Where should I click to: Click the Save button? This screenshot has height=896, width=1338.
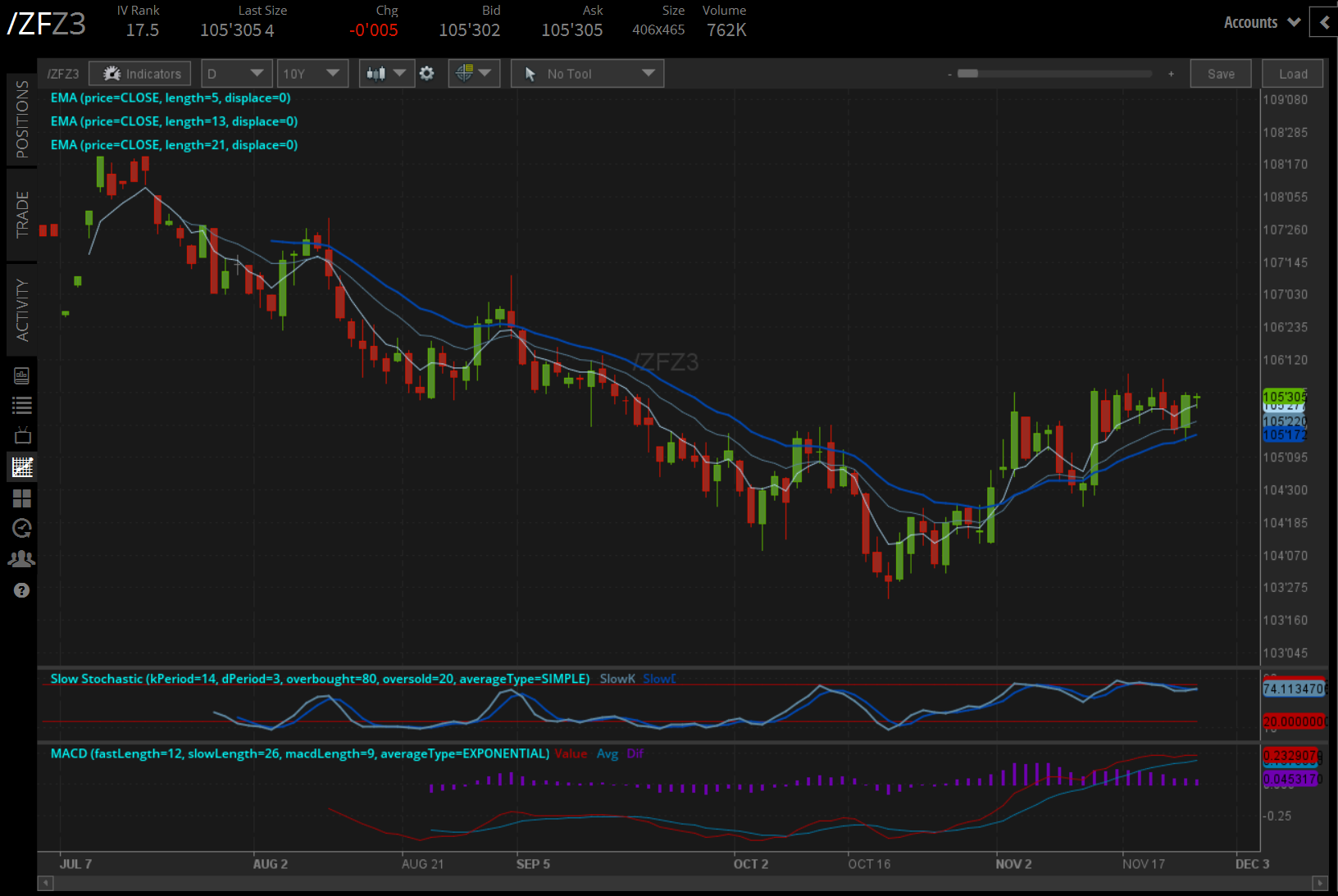(x=1220, y=74)
